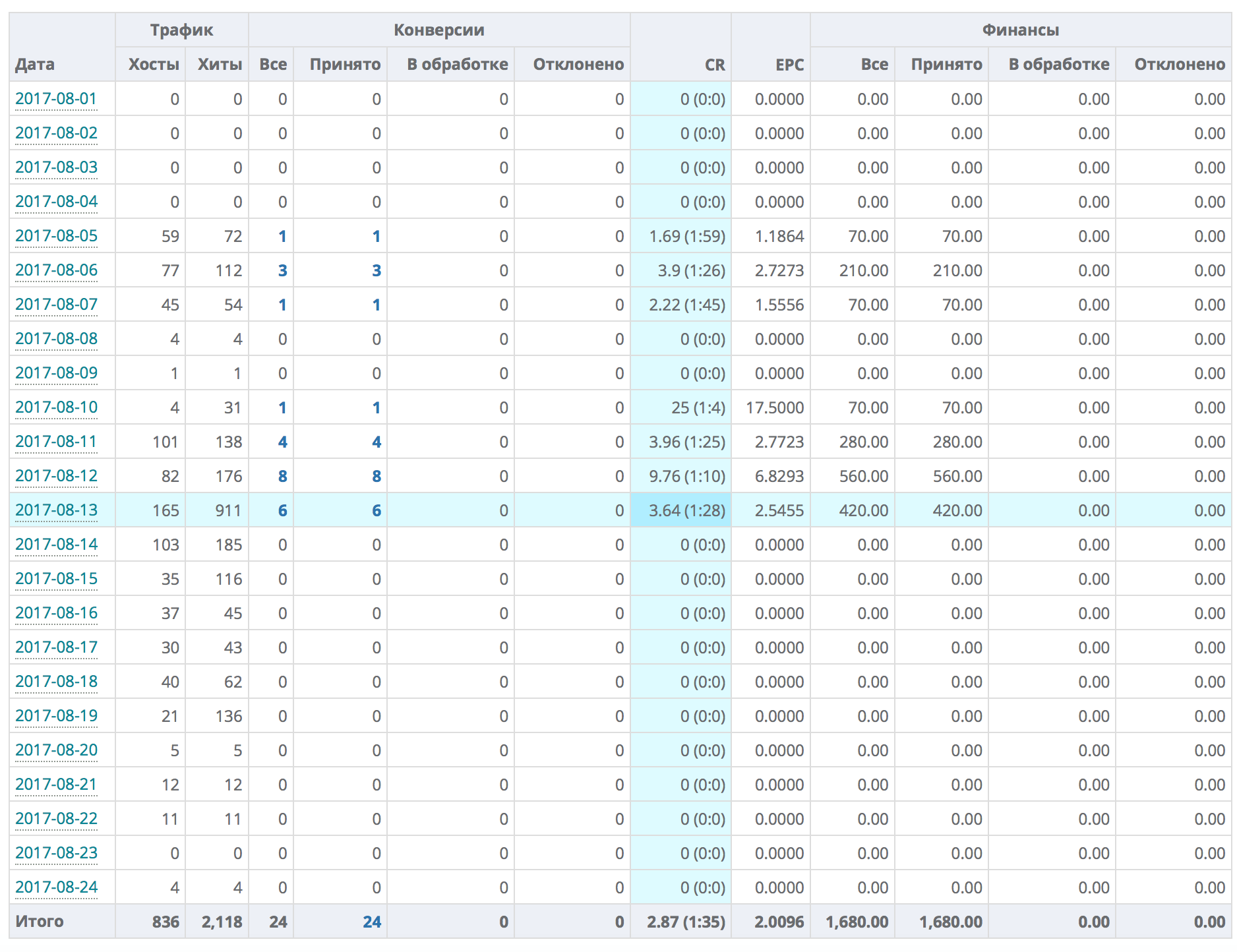Open the 2017-08-11 date link
Screen dimensions: 1237x952
pyautogui.click(x=56, y=442)
